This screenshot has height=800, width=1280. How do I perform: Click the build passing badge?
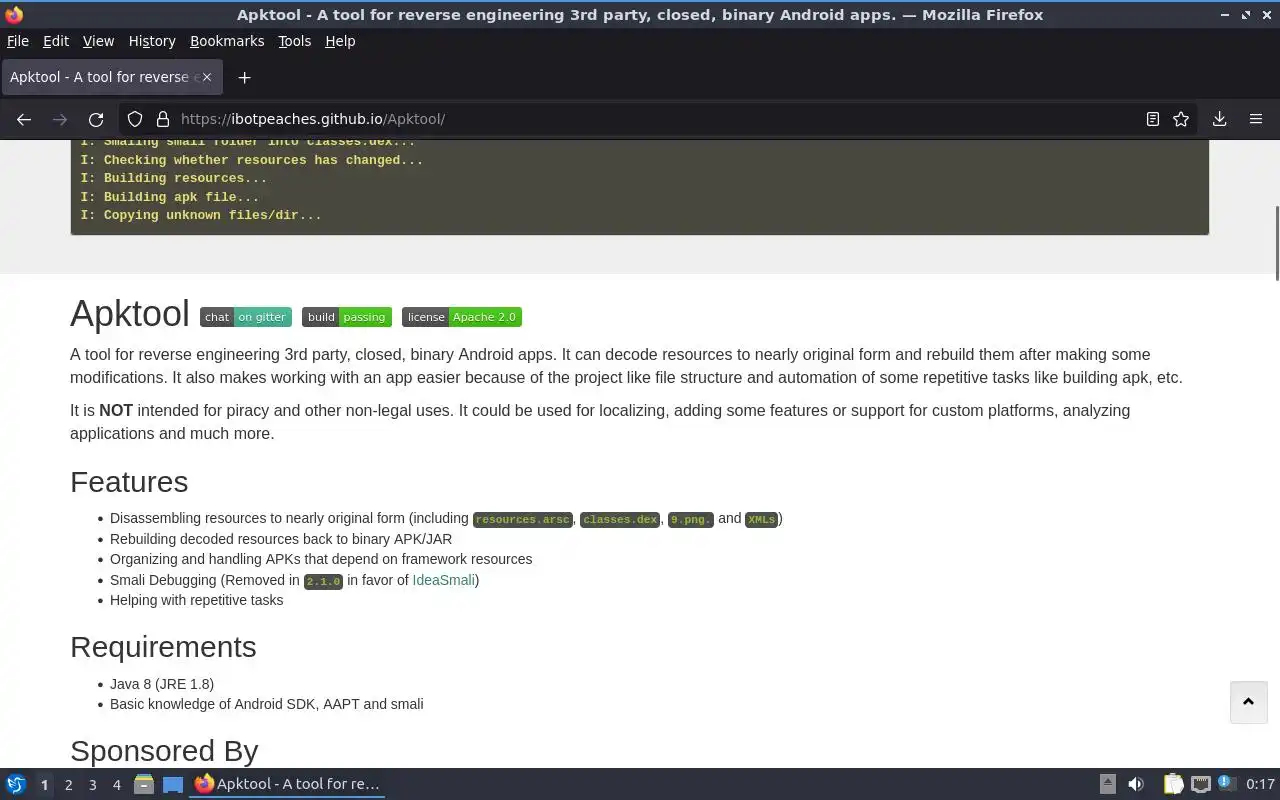coord(347,317)
